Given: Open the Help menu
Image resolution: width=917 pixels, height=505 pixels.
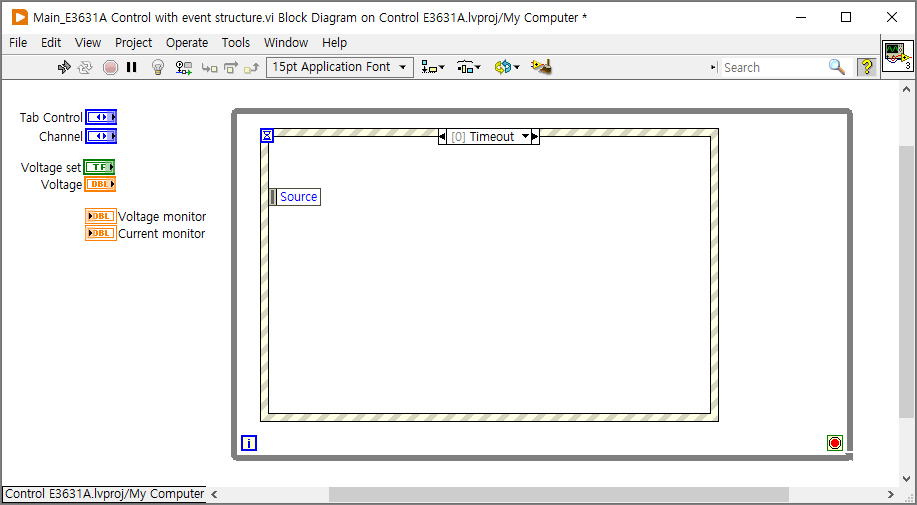Looking at the screenshot, I should 335,43.
